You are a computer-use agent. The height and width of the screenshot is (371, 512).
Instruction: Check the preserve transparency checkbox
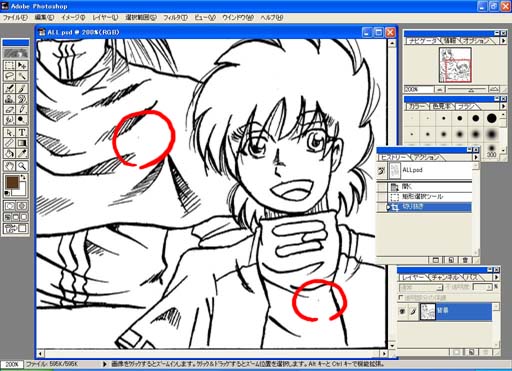pyautogui.click(x=401, y=297)
